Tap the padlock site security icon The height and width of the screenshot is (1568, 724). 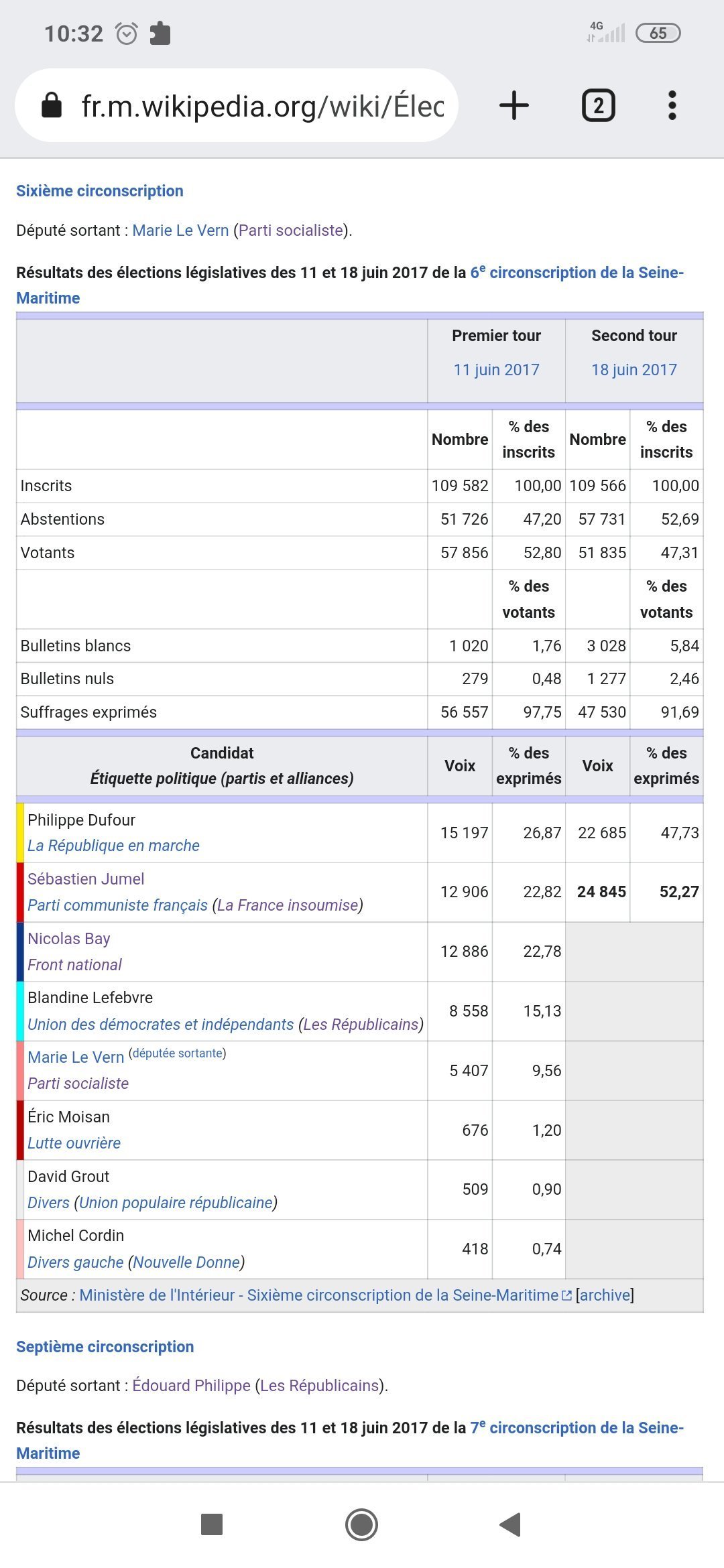52,106
